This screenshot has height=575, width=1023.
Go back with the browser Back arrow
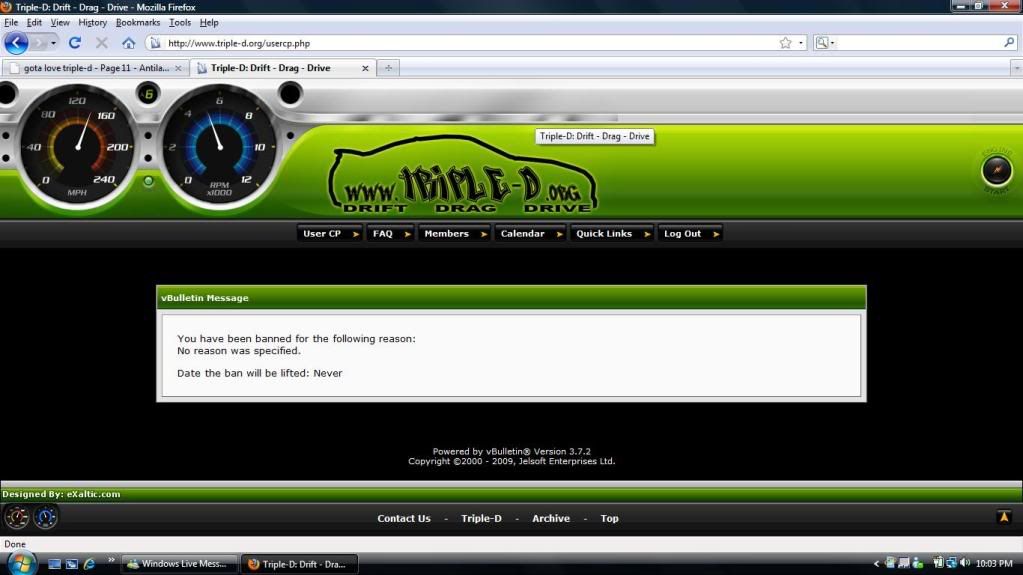16,43
